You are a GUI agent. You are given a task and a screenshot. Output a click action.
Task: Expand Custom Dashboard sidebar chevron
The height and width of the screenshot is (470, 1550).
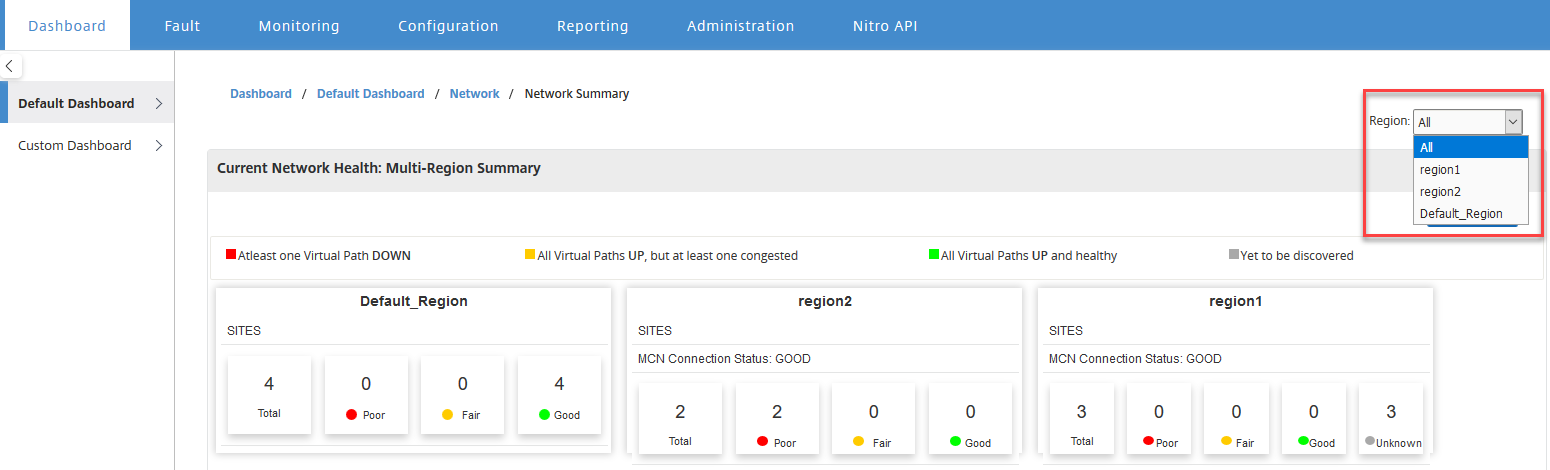[158, 145]
